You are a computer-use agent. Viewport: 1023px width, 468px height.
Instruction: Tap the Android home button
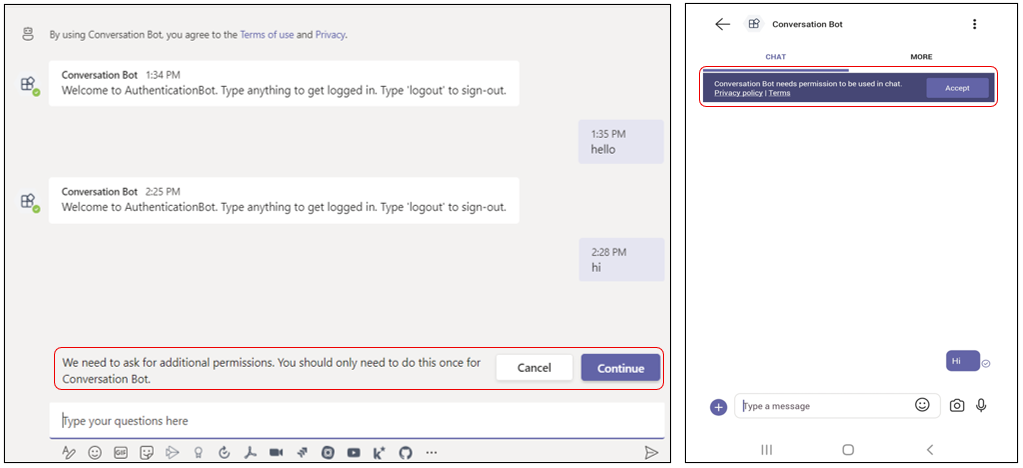click(848, 450)
